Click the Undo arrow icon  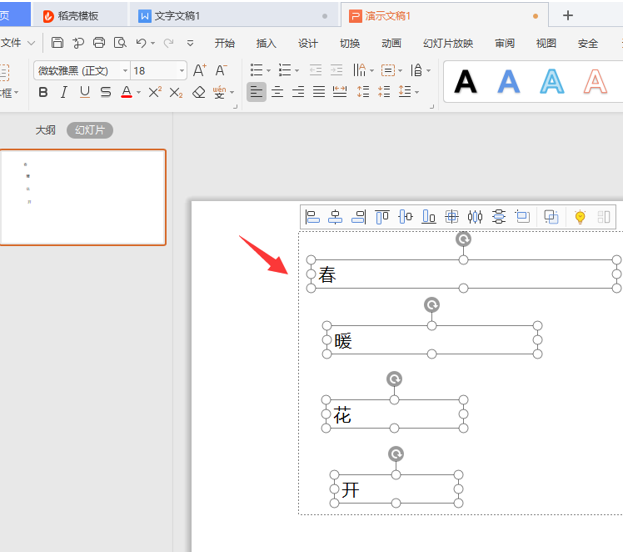coord(141,43)
